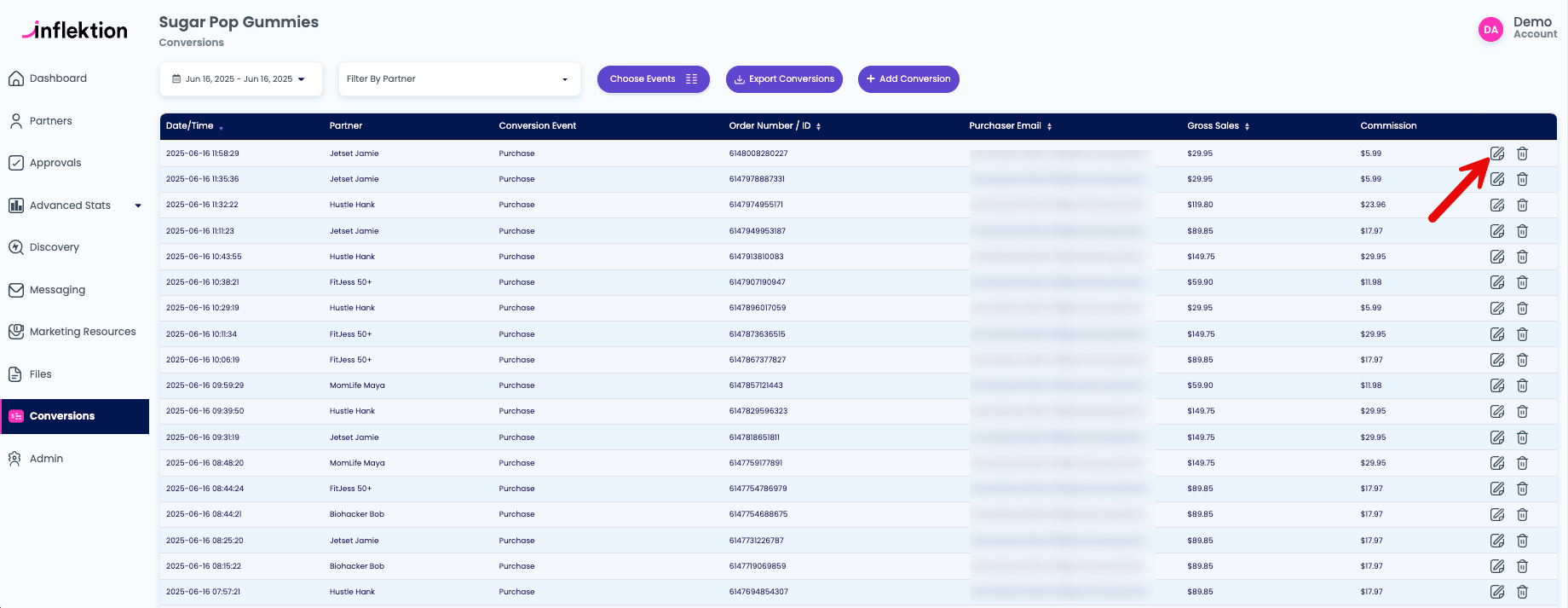Delete the row with order 6147913810083
Viewport: 1568px width, 608px height.
(x=1523, y=257)
